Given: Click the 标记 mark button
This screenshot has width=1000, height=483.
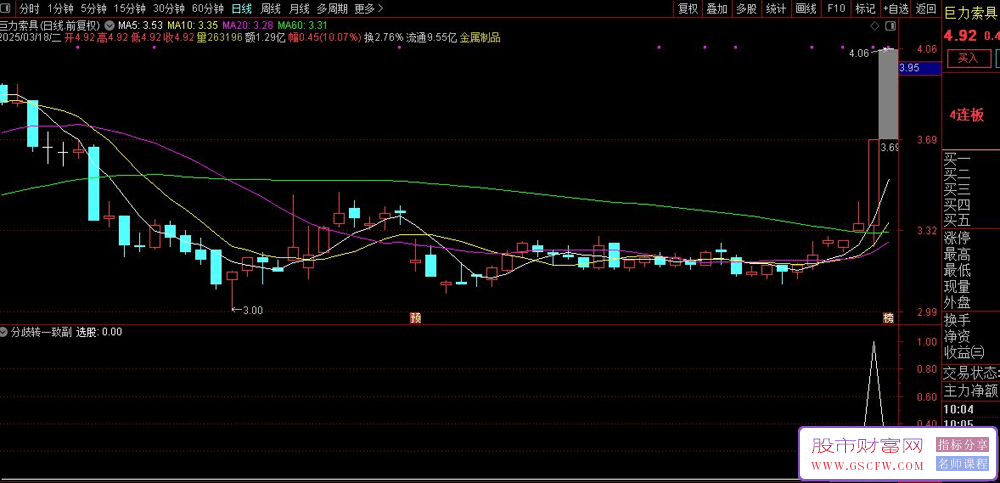Looking at the screenshot, I should (x=865, y=8).
